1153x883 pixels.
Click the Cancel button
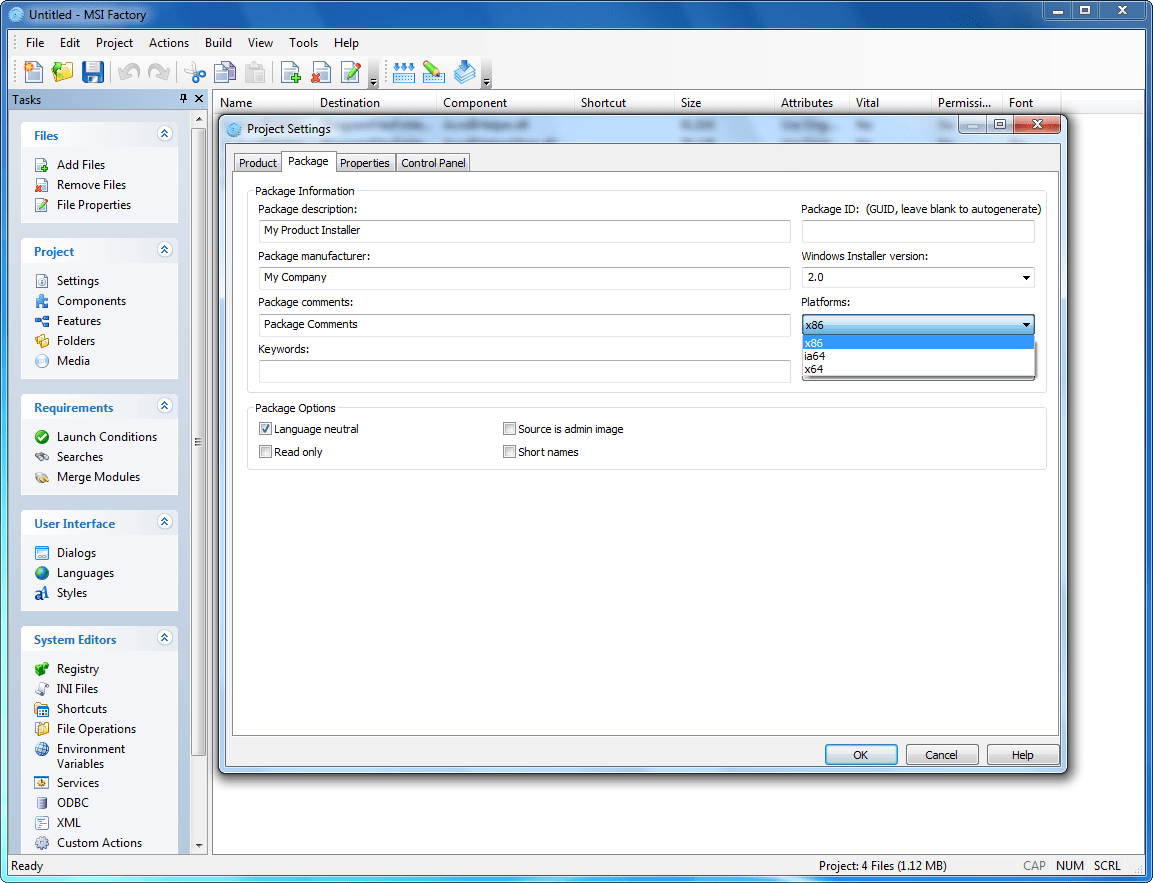941,755
